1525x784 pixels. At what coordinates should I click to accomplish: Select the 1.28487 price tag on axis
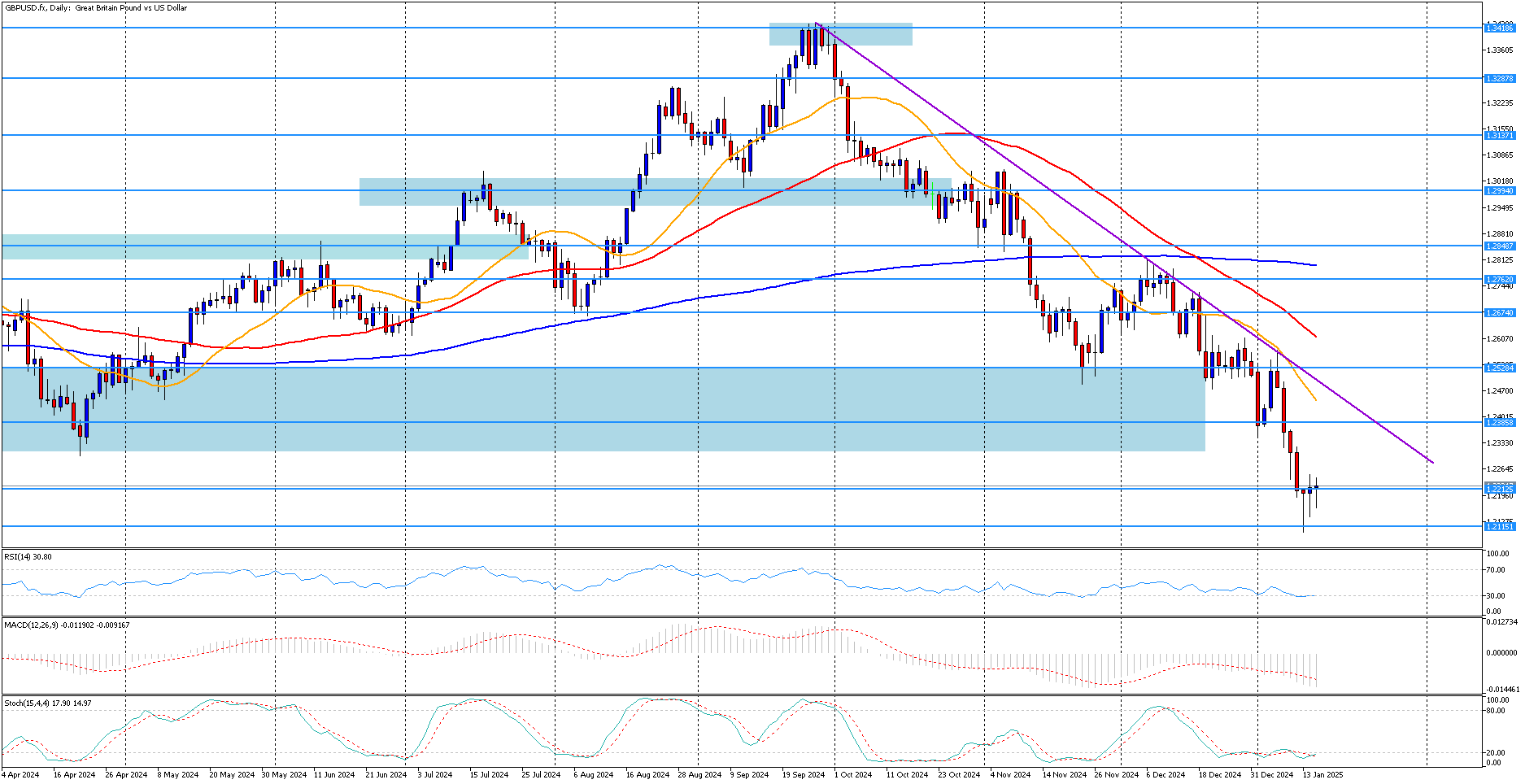[x=1499, y=246]
